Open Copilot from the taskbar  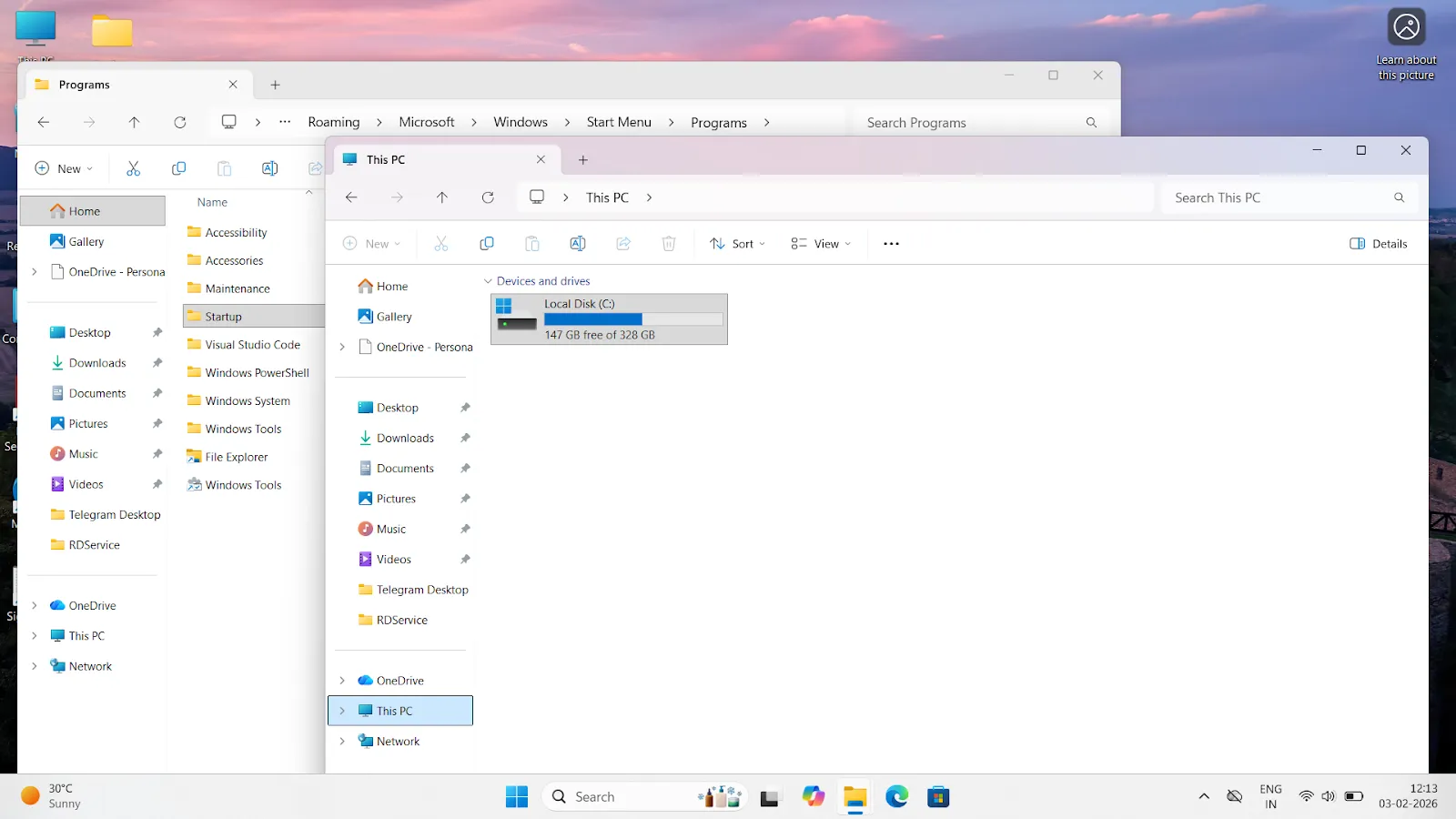tap(813, 797)
